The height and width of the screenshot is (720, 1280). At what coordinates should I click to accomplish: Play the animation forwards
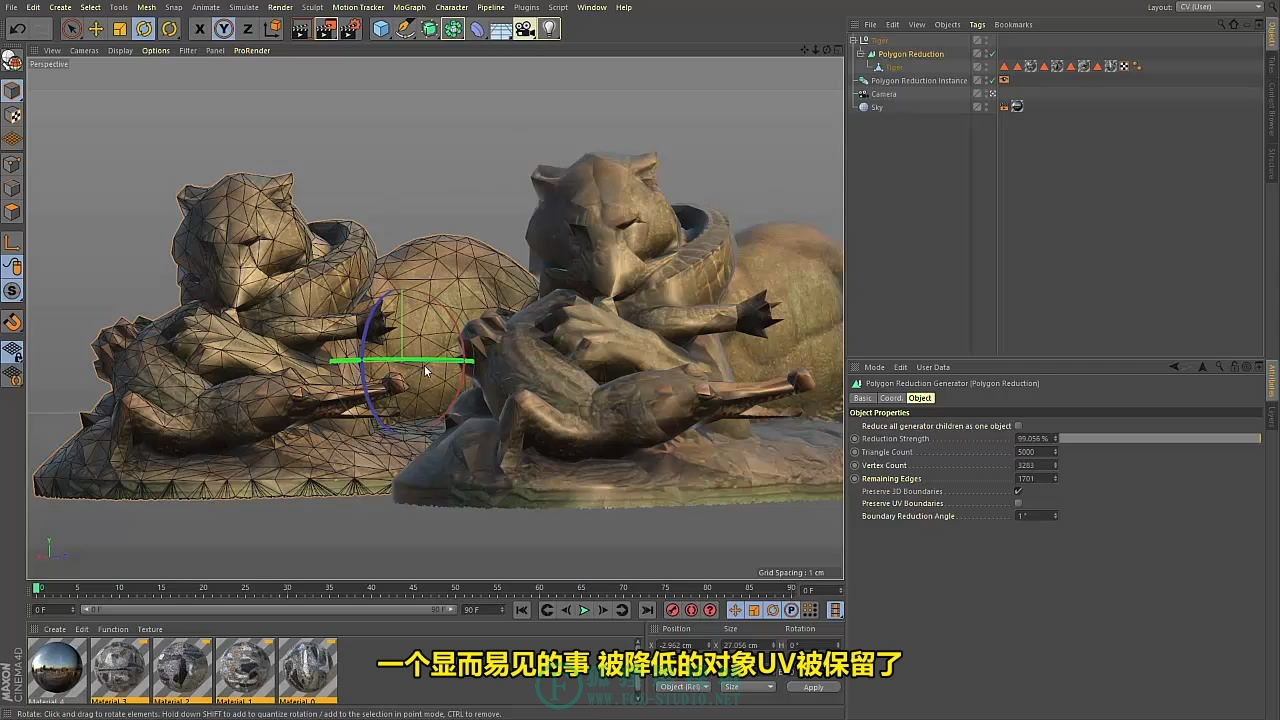click(x=585, y=610)
